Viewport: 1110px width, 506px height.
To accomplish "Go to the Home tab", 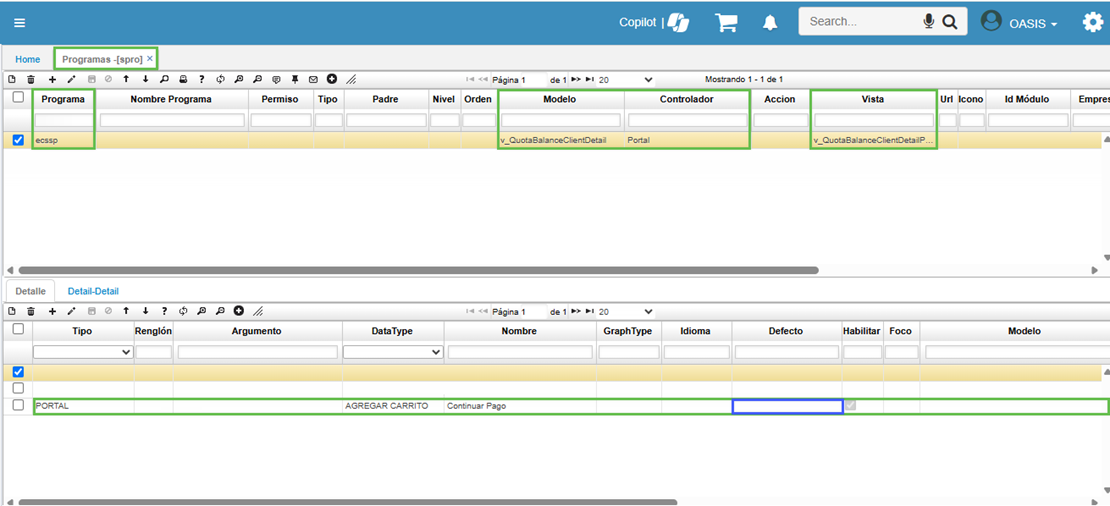I will [x=28, y=59].
